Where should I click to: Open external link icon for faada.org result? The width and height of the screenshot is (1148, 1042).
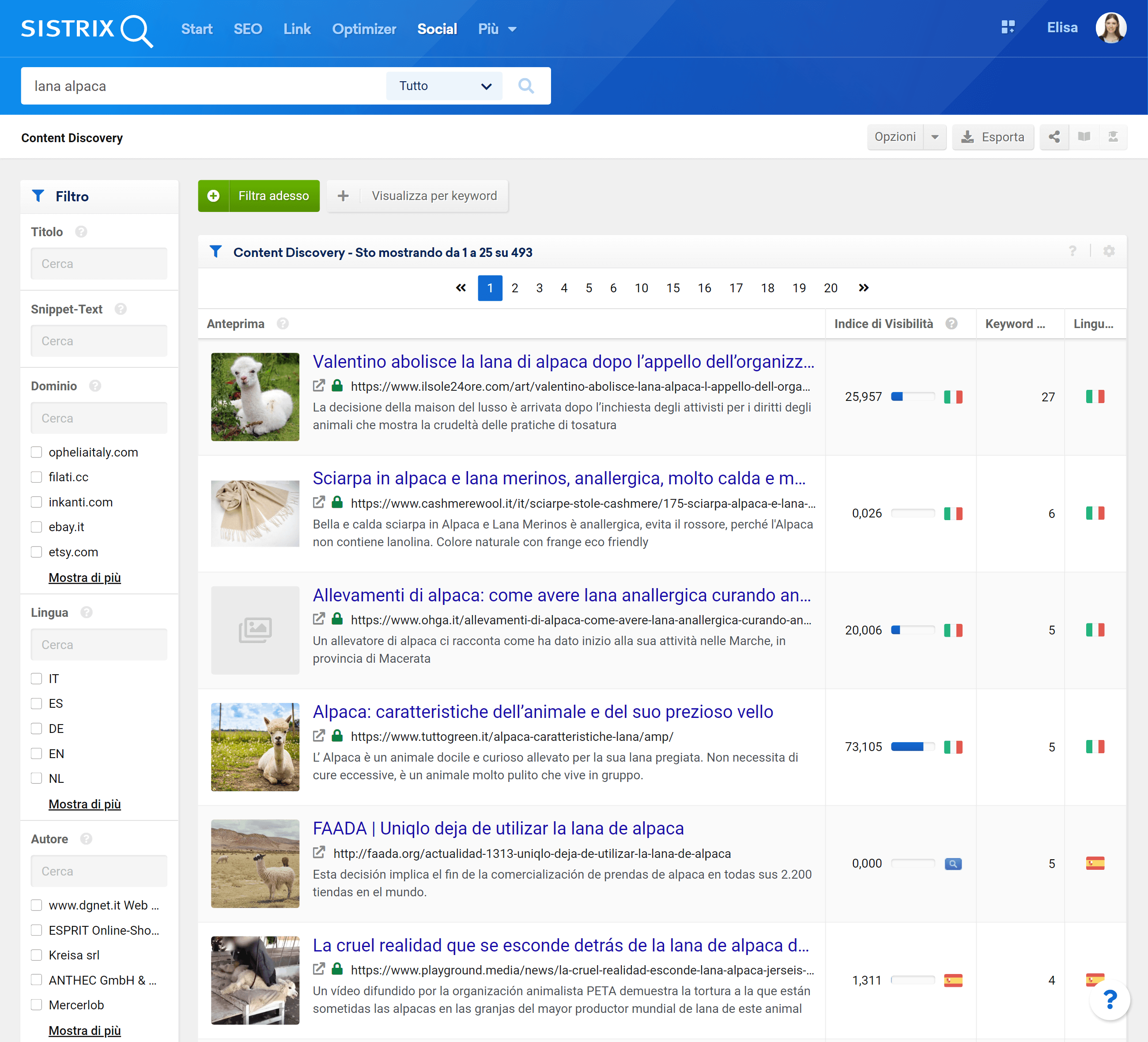tap(319, 853)
